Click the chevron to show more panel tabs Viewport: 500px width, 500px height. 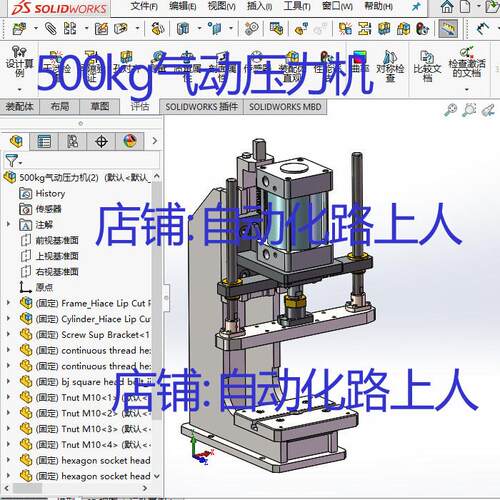(154, 141)
